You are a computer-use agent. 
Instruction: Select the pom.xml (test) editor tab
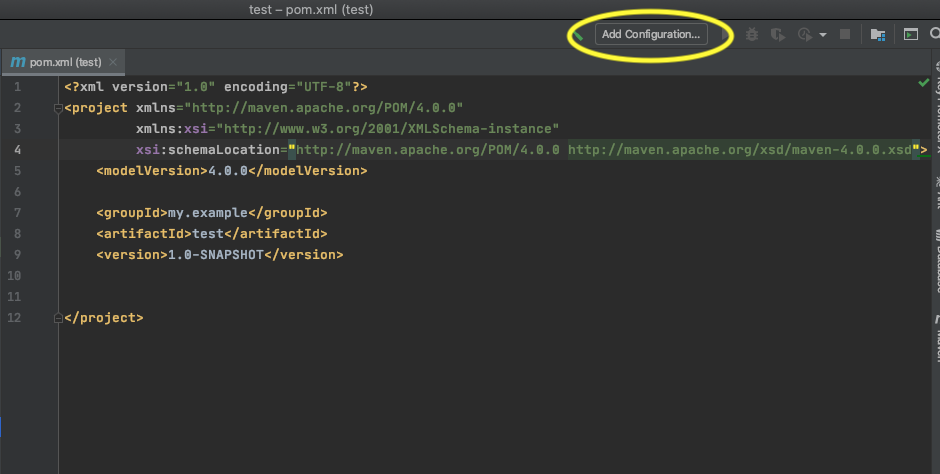[x=63, y=62]
